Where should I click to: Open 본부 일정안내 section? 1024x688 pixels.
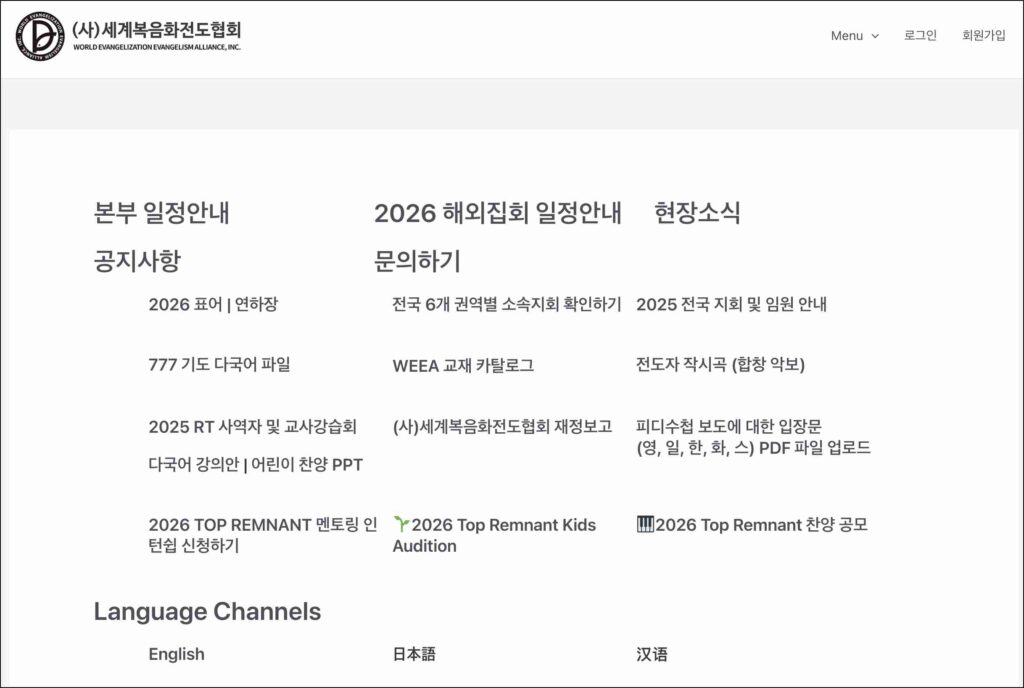(162, 213)
